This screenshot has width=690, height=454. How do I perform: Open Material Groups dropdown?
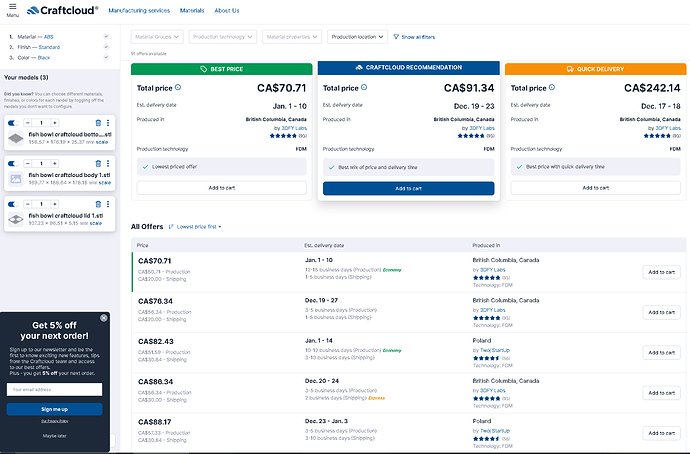click(157, 37)
